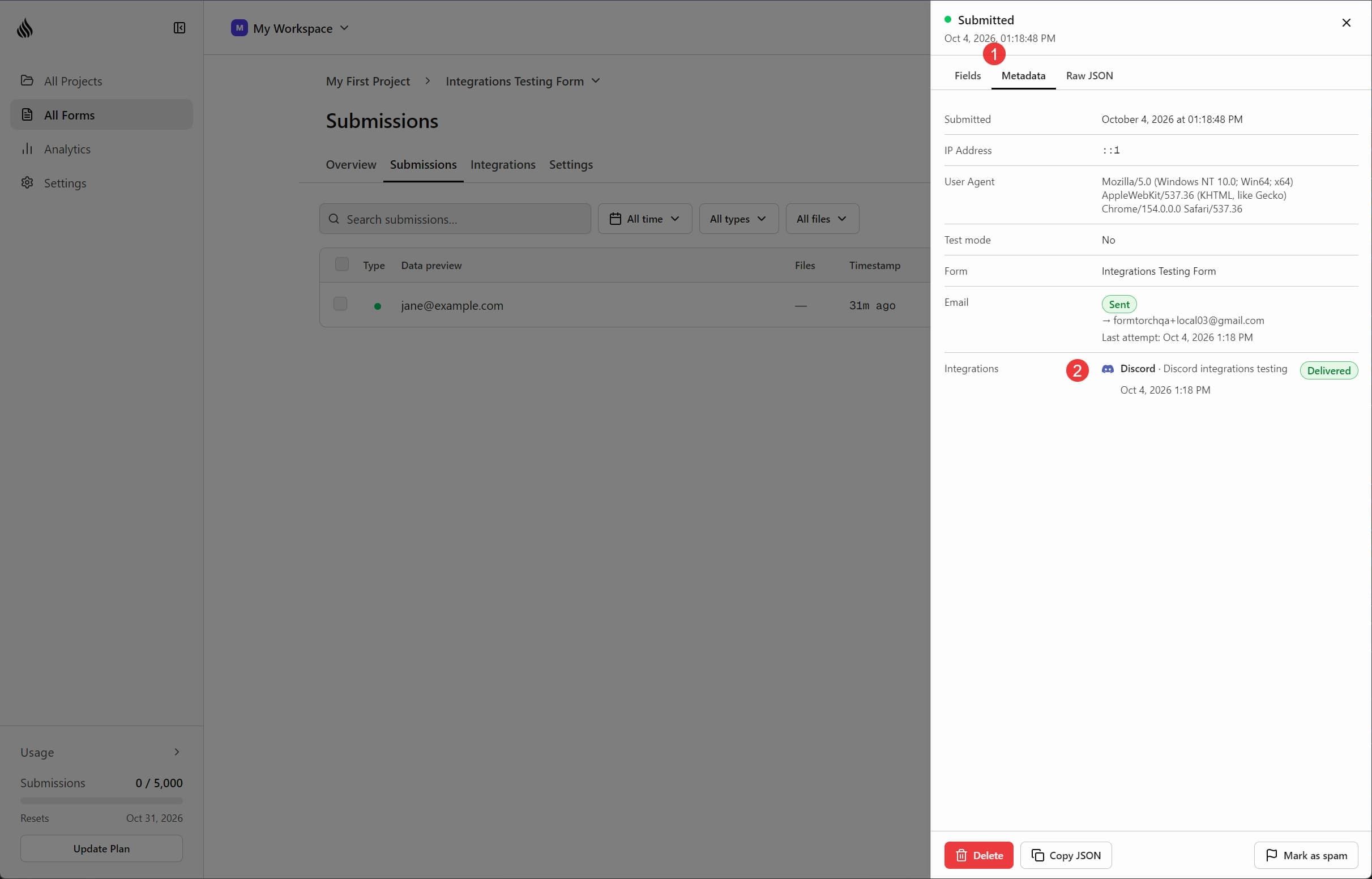Click the submissions usage progress bar

tap(101, 800)
